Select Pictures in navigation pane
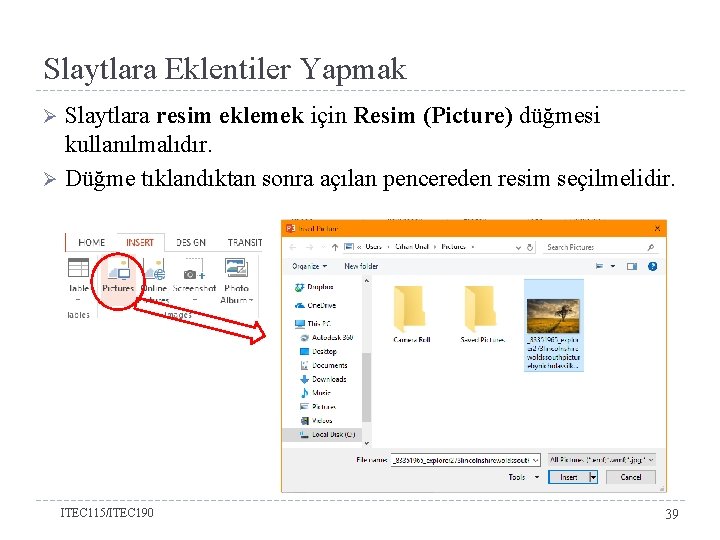Image resolution: width=720 pixels, height=540 pixels. 318,406
